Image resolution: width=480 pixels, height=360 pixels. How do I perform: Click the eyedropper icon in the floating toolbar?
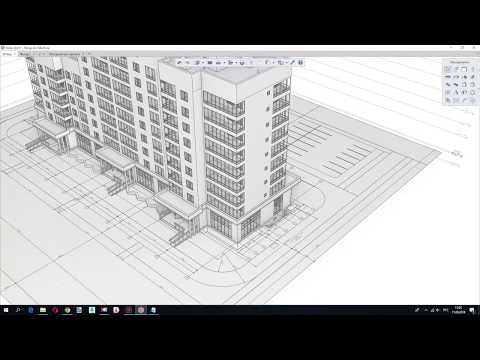point(292,62)
